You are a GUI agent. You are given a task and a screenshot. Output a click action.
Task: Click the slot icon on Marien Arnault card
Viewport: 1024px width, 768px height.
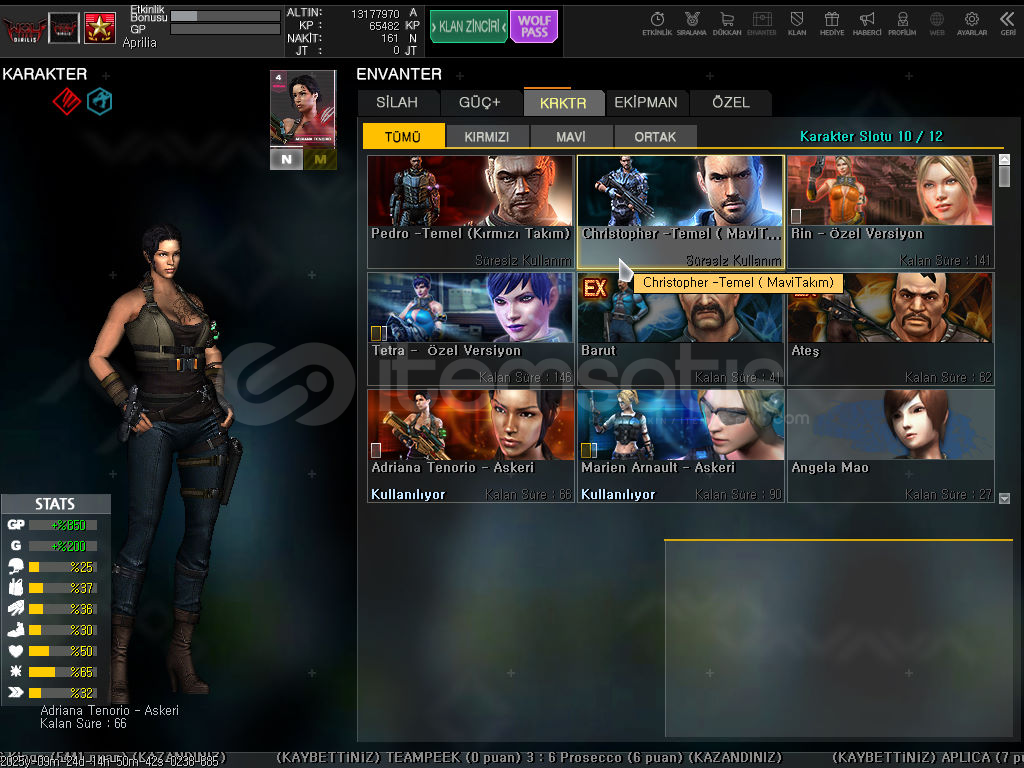click(x=588, y=450)
